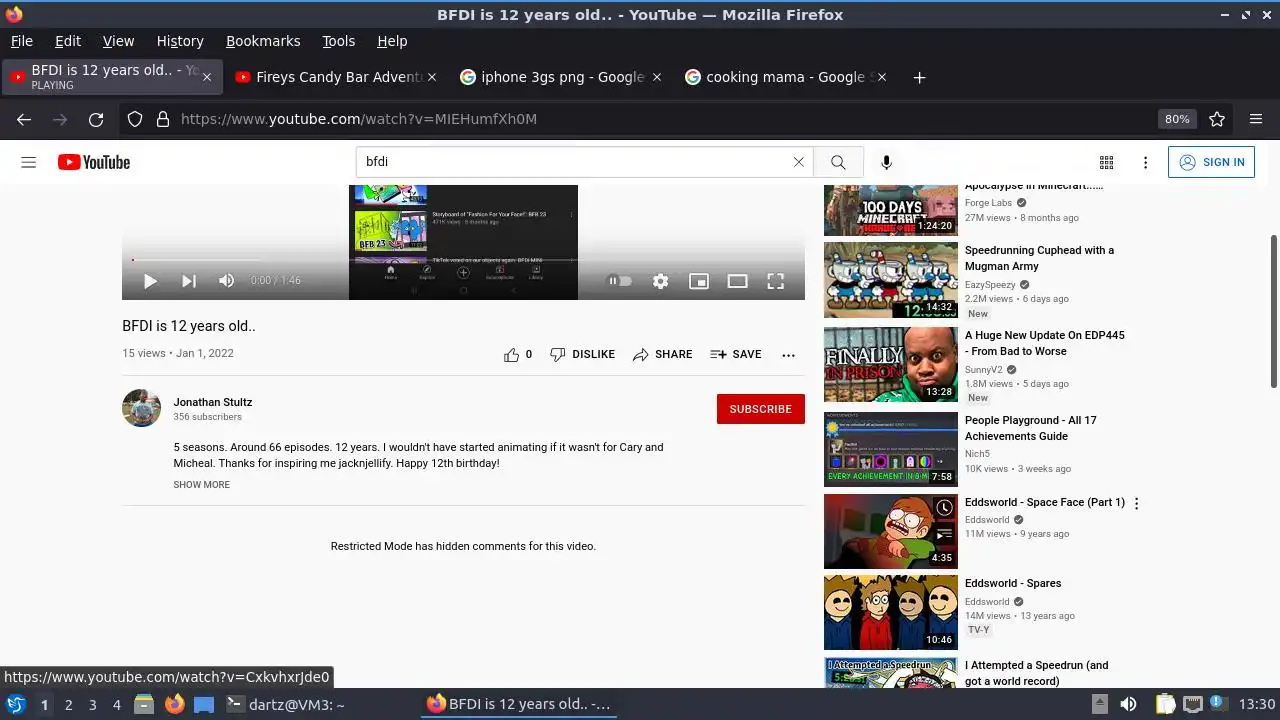Click the search magnifier button
Screen dimensions: 1280x720
[838, 162]
